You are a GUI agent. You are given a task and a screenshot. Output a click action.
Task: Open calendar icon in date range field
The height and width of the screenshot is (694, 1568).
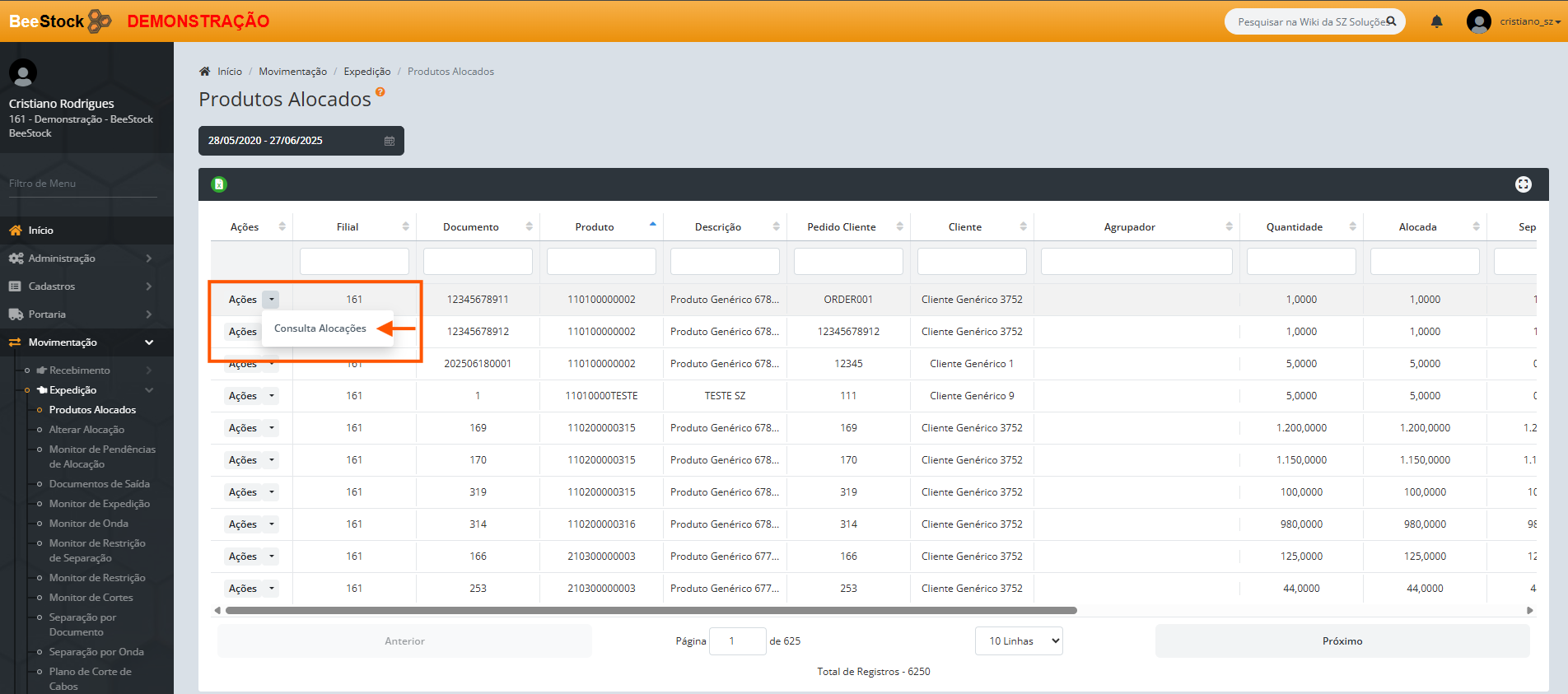pyautogui.click(x=390, y=141)
